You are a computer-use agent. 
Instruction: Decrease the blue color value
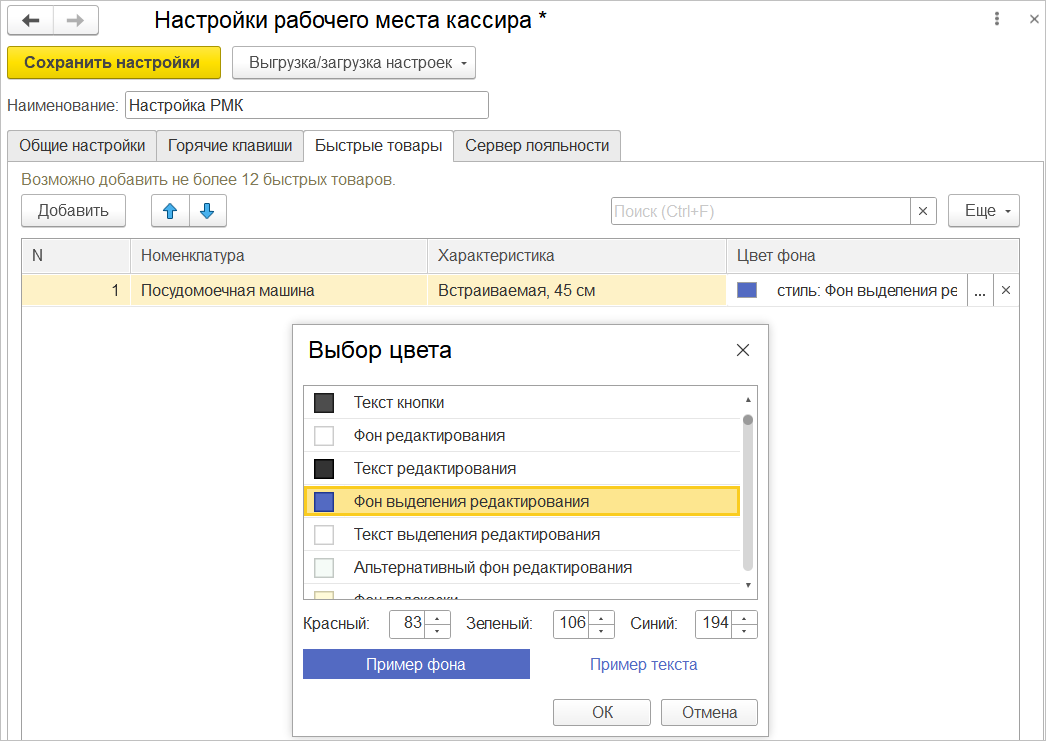(x=744, y=631)
